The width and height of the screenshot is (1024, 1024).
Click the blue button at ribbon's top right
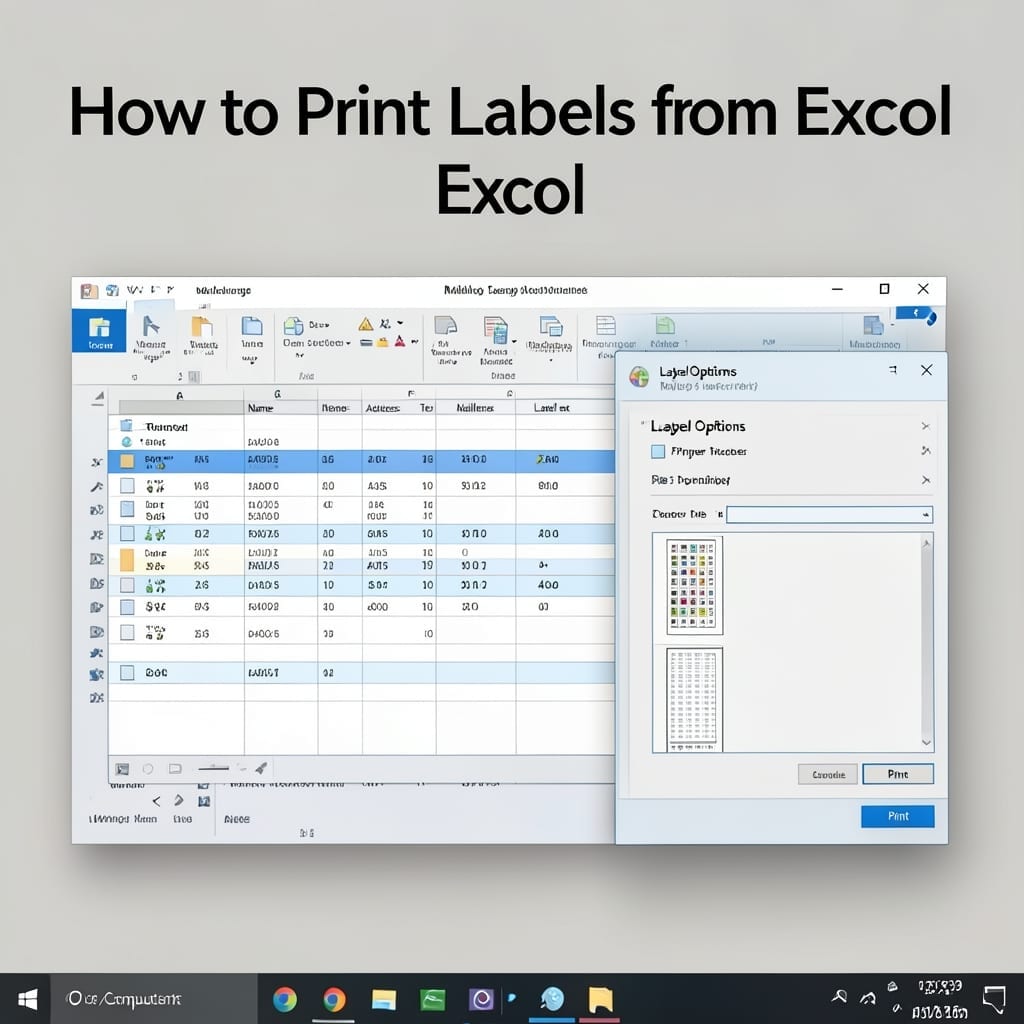(x=915, y=313)
